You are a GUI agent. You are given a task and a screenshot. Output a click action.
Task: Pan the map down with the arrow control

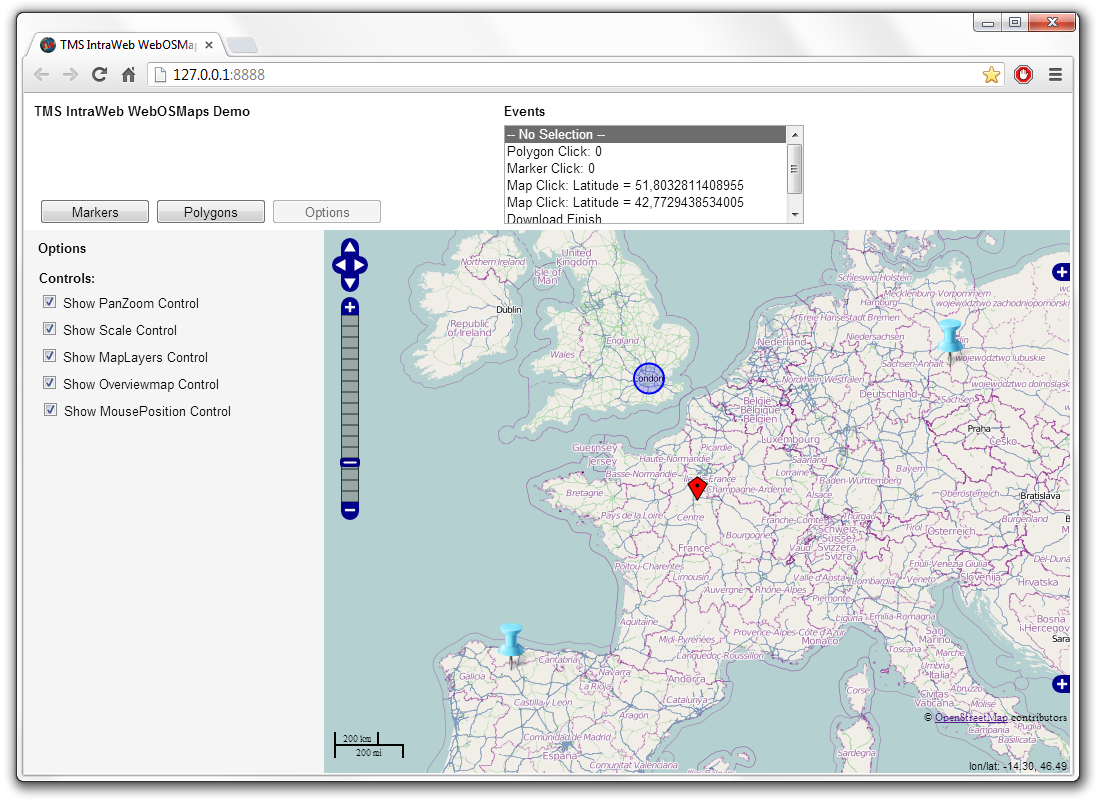tap(349, 283)
